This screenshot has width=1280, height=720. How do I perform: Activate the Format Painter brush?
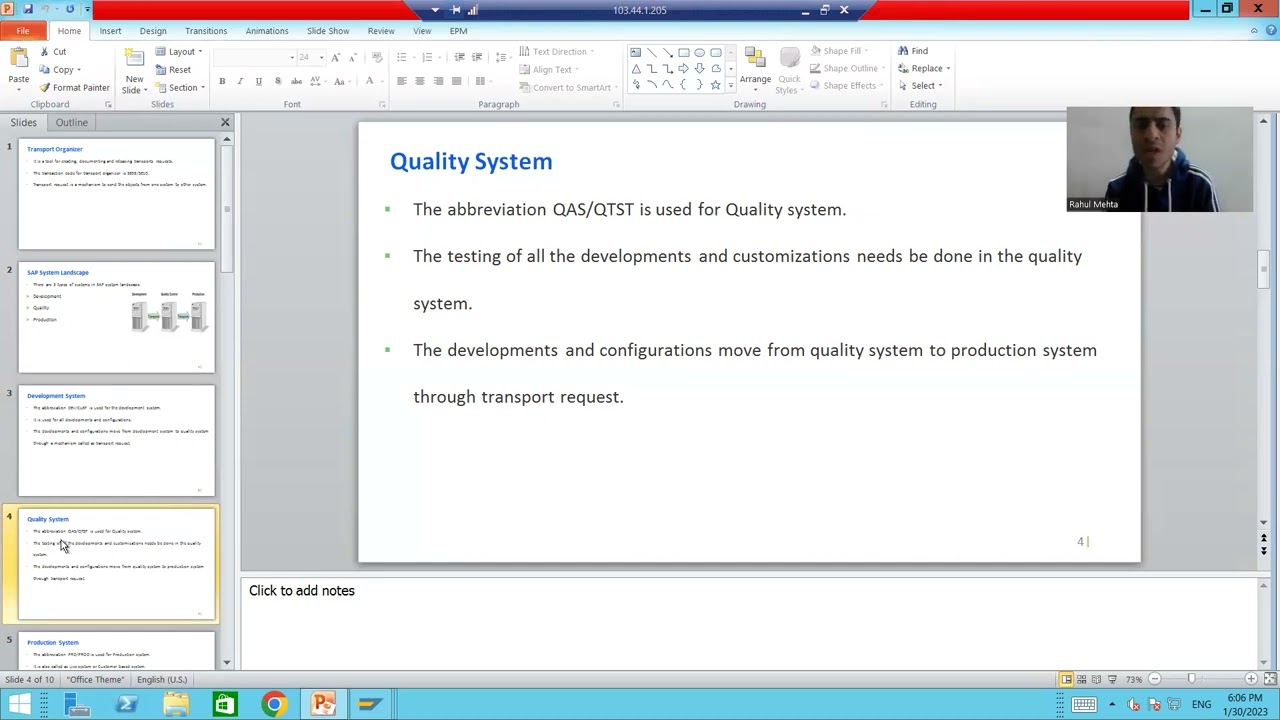74,88
